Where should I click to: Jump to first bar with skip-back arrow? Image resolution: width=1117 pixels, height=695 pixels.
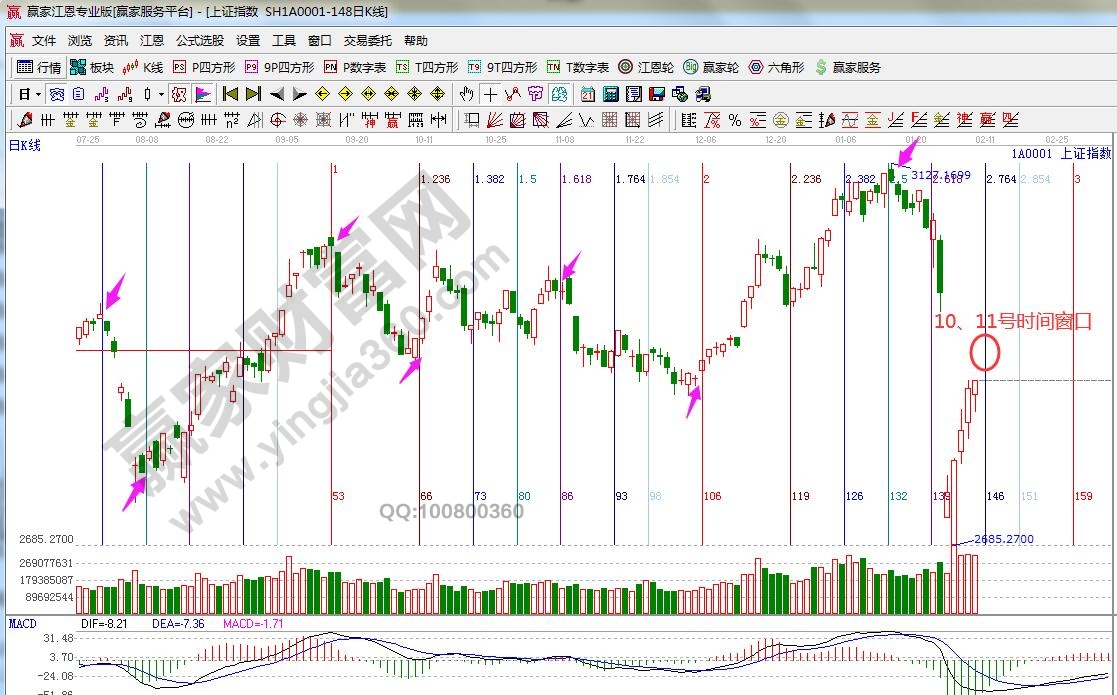coord(230,94)
